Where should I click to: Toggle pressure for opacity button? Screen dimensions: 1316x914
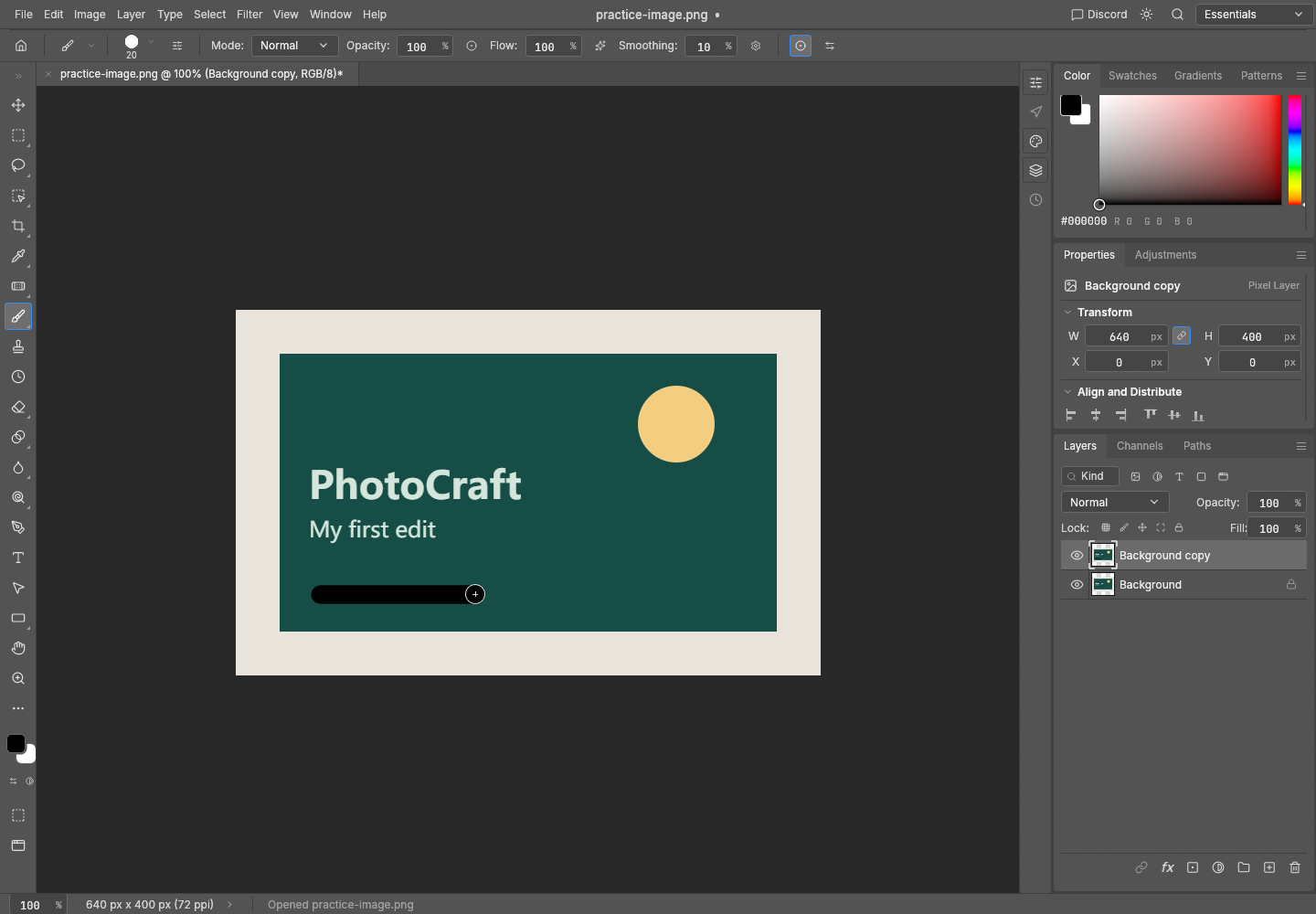click(472, 46)
